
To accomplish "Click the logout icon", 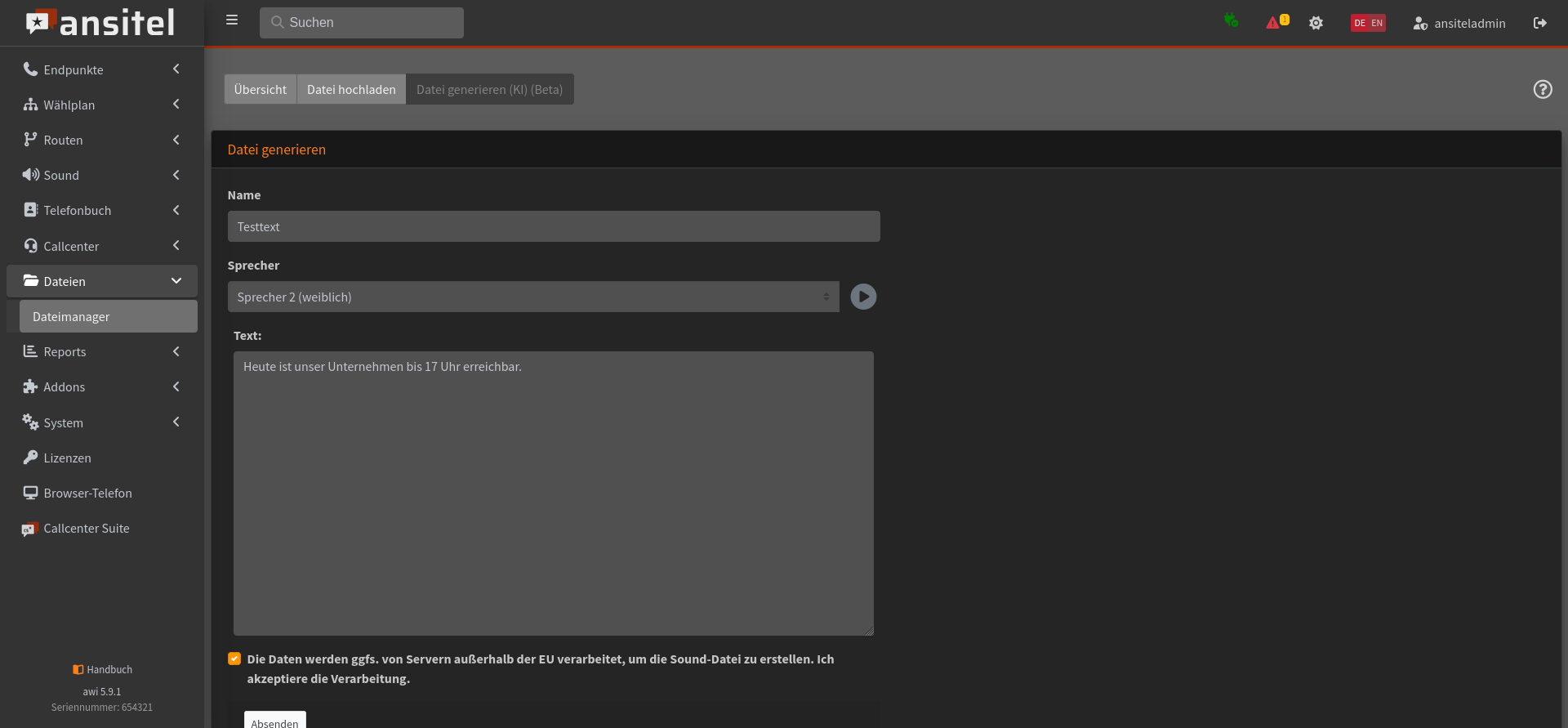I will point(1540,23).
